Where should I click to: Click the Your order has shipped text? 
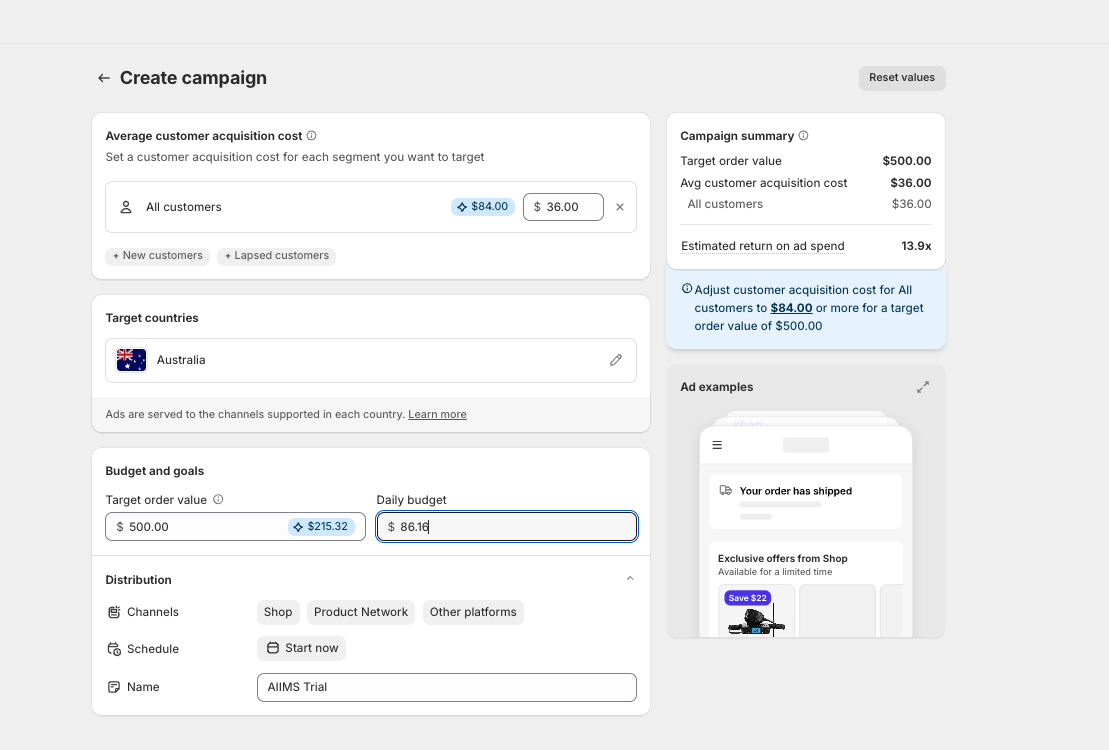click(x=796, y=491)
